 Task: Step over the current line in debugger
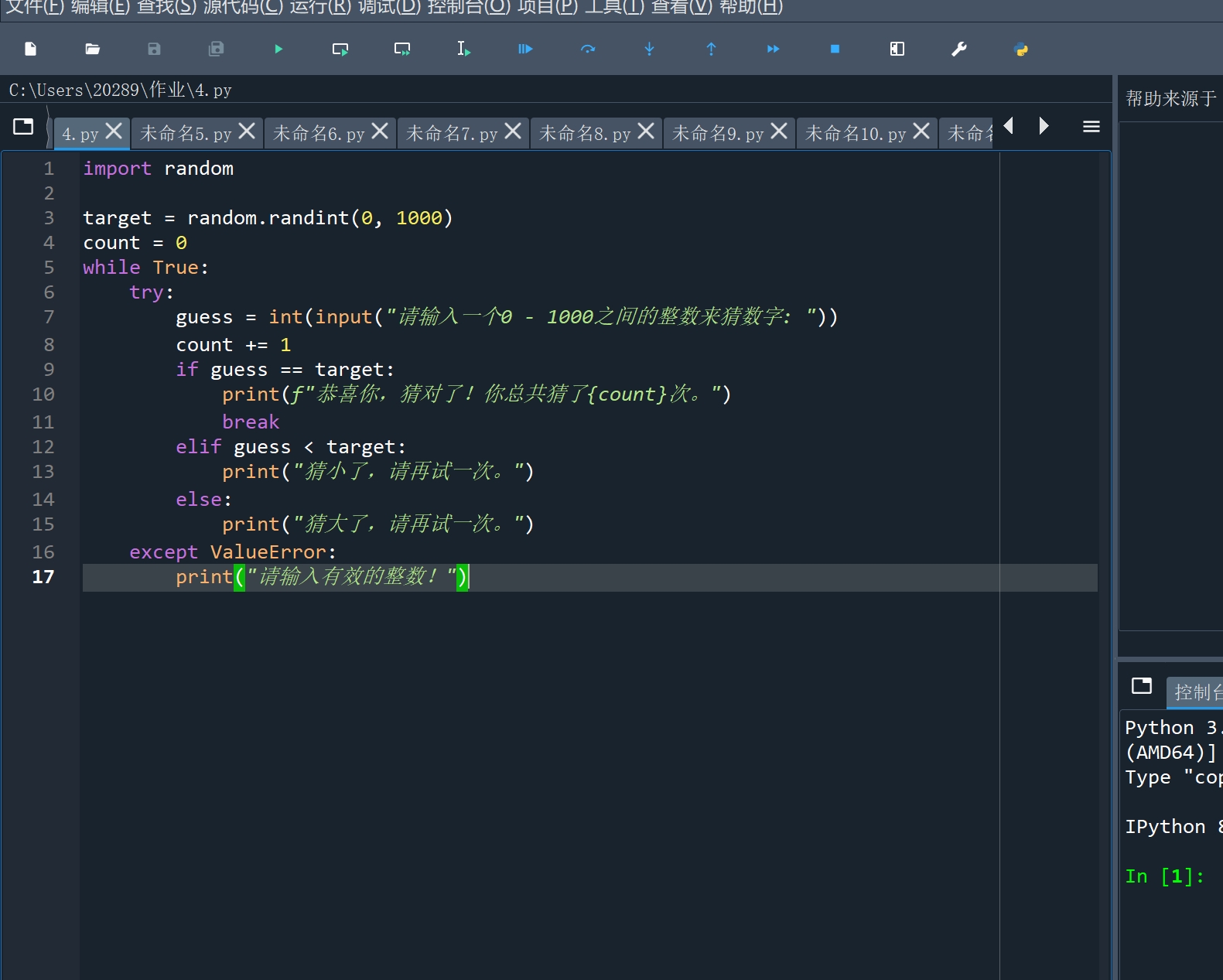click(x=588, y=49)
